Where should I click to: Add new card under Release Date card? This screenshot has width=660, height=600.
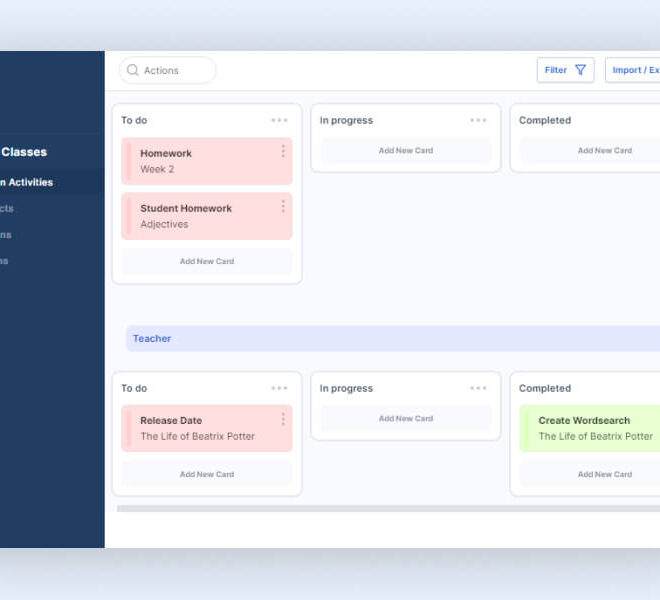click(x=207, y=474)
